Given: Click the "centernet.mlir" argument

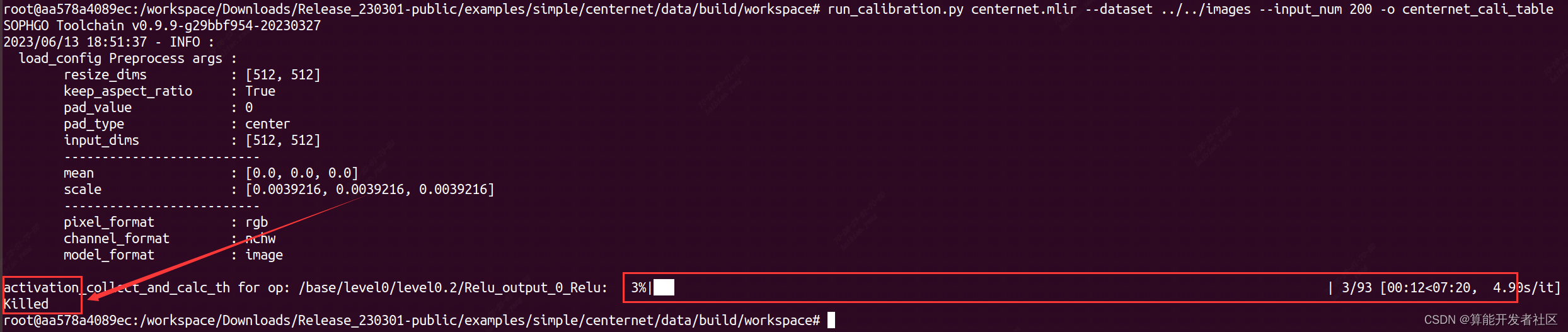Looking at the screenshot, I should (1023, 9).
